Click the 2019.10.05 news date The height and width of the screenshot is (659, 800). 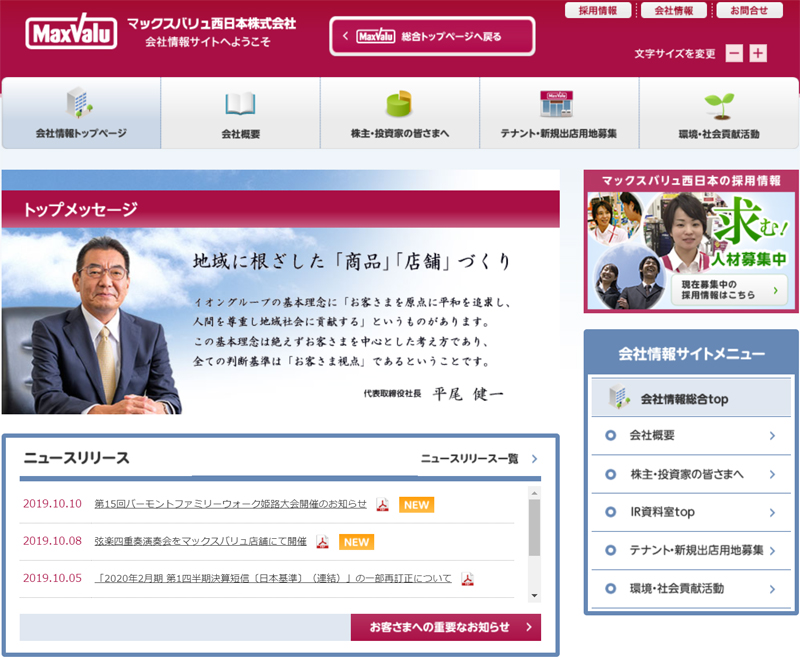[52, 578]
